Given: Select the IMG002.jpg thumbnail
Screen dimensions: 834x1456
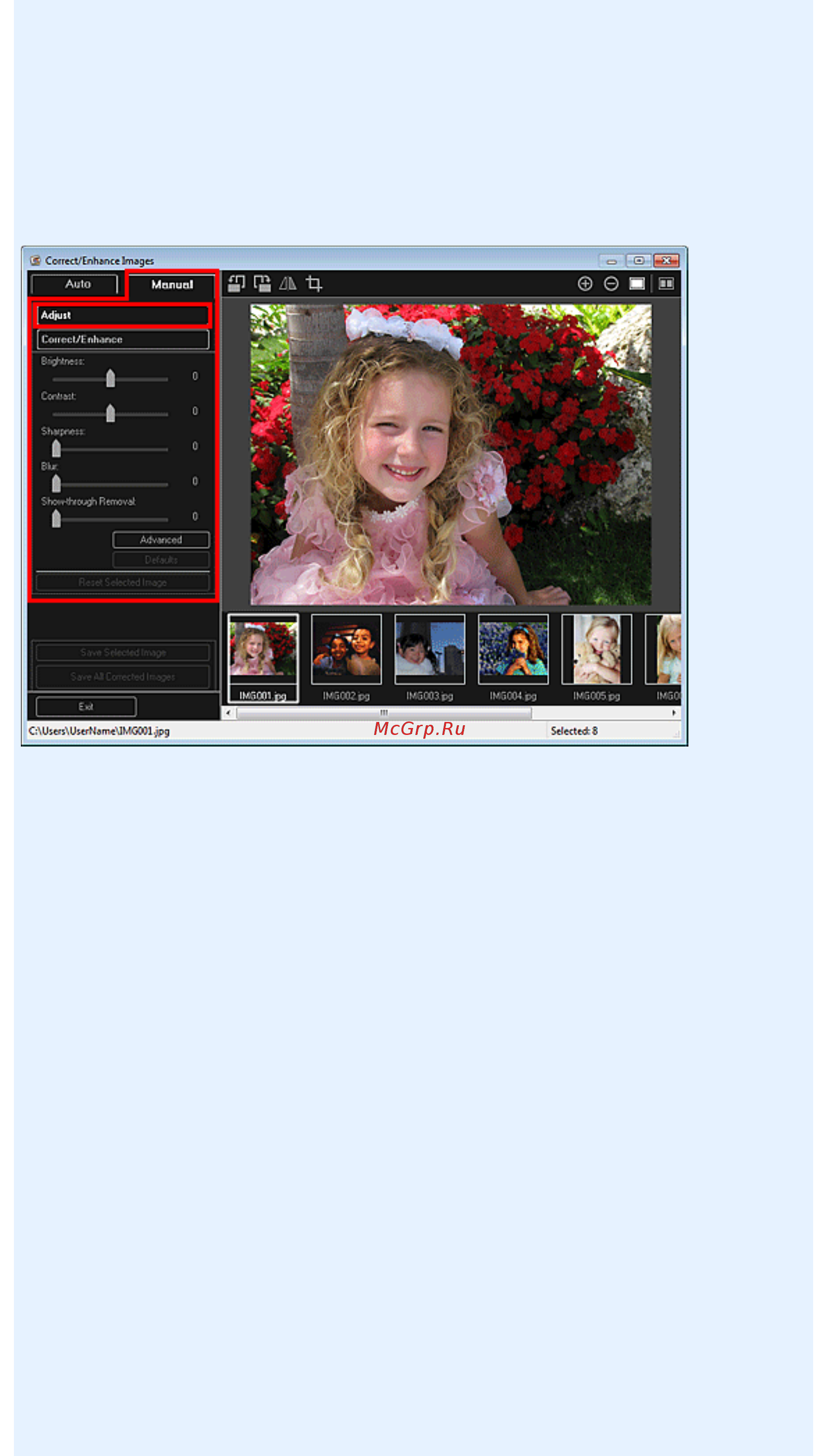Looking at the screenshot, I should pos(346,650).
